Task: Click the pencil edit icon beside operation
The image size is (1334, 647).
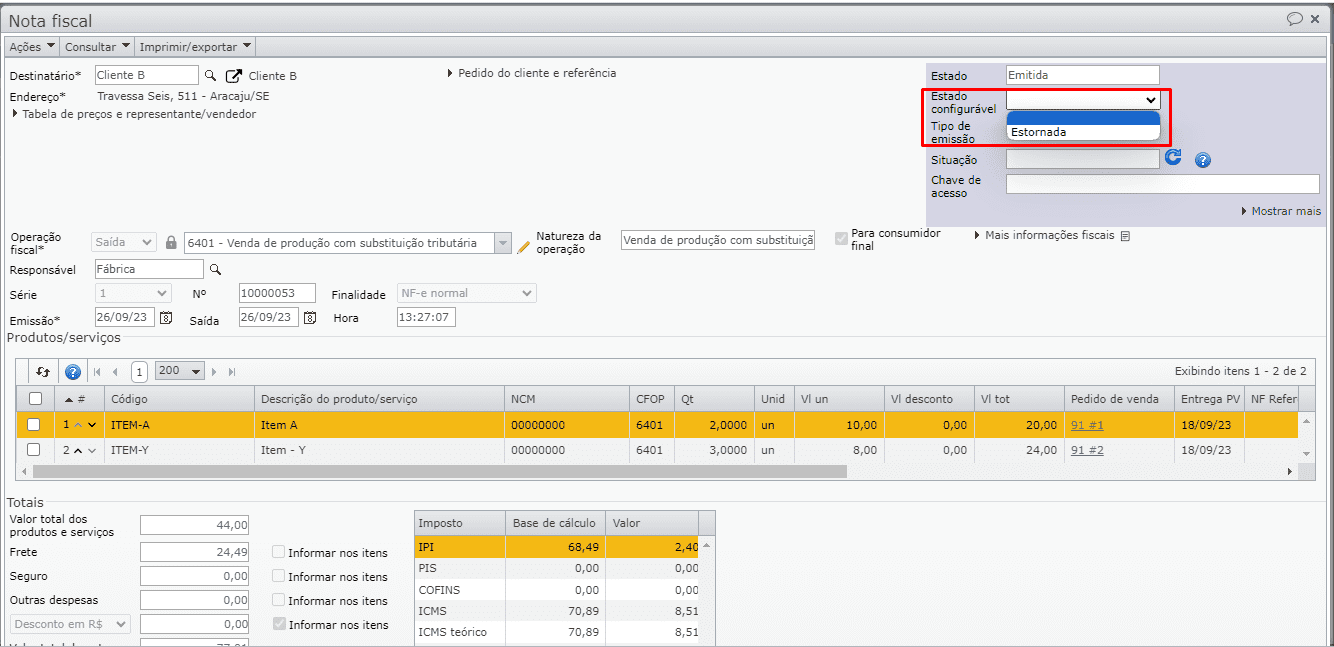Action: pyautogui.click(x=524, y=246)
